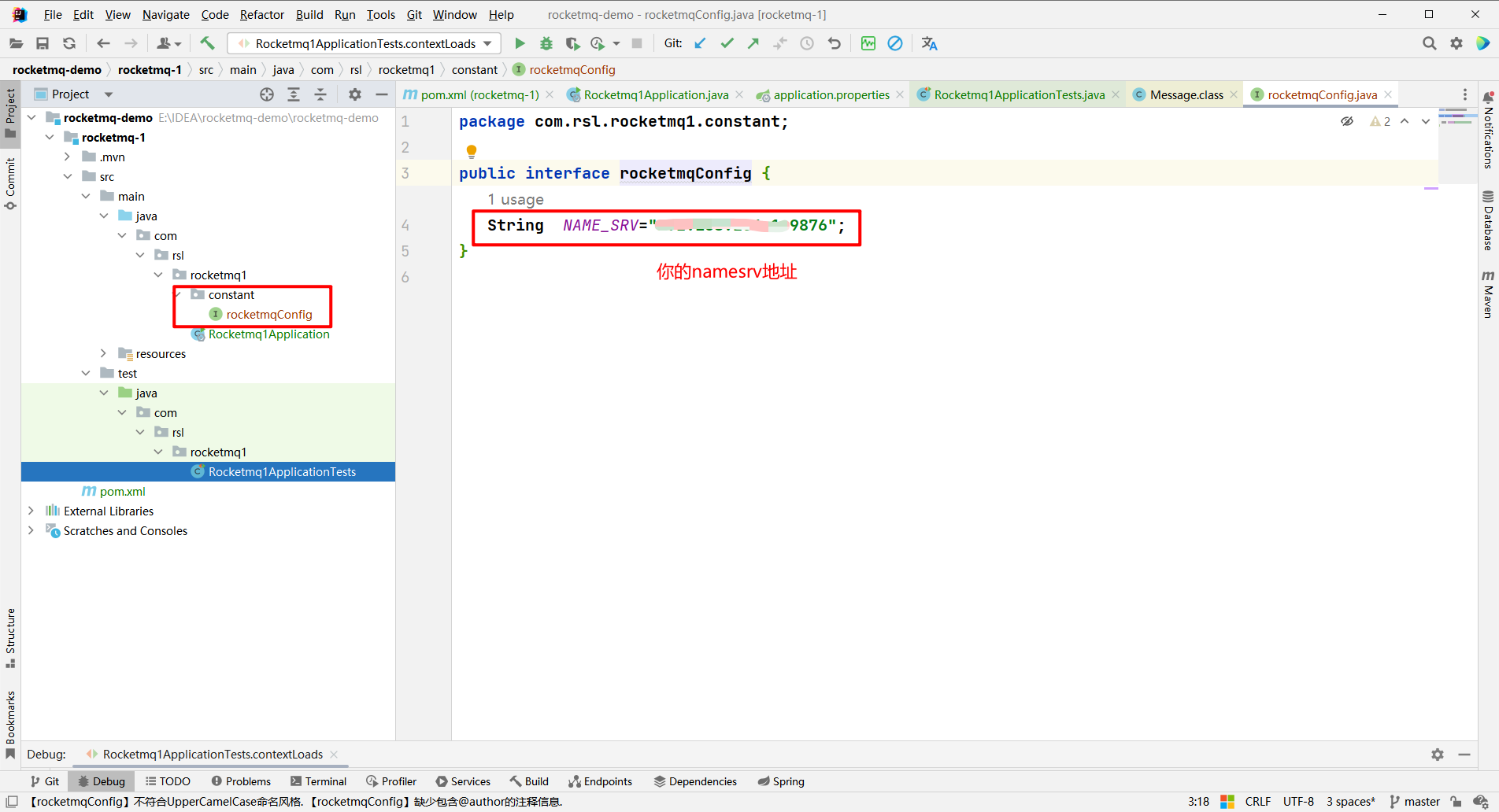The width and height of the screenshot is (1499, 812).
Task: Run the Rocketmq1ApplicationTests.contextLoads configuration
Action: click(x=520, y=43)
